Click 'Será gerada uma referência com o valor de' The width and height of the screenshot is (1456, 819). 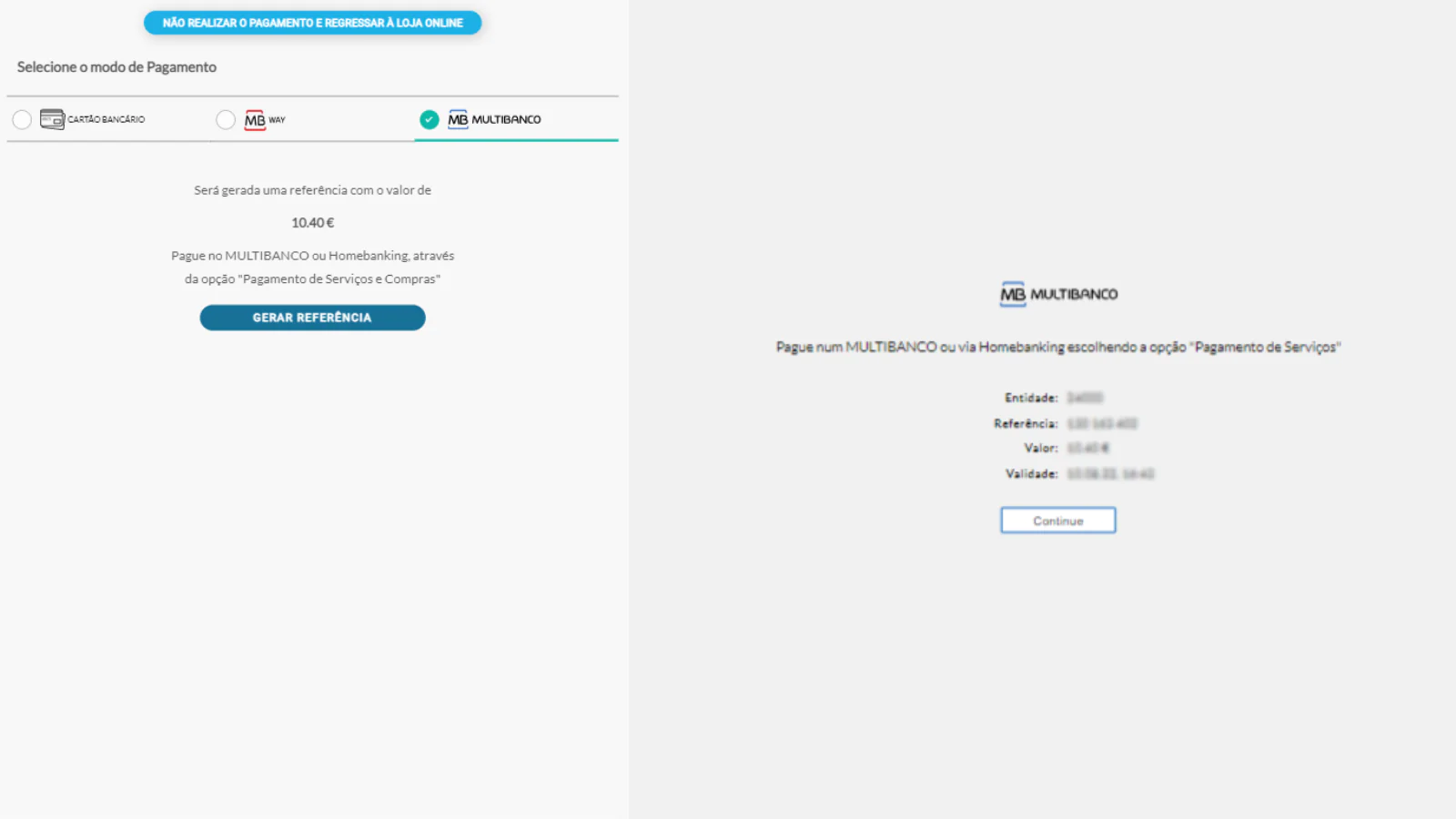tap(312, 190)
